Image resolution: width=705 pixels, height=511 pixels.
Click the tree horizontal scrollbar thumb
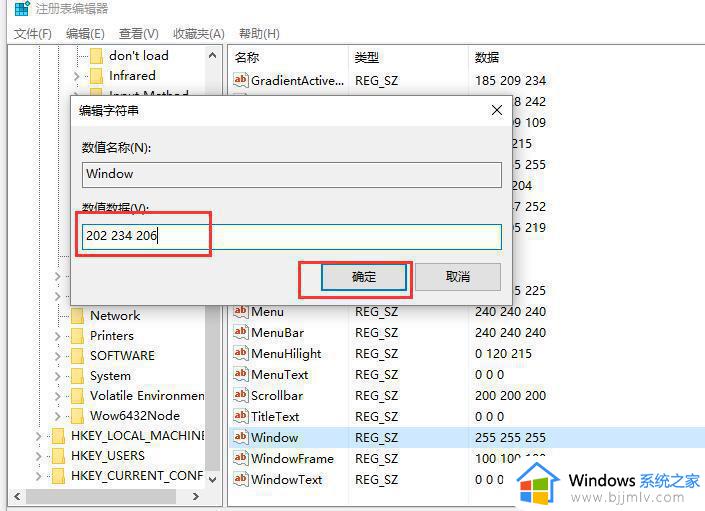point(101,497)
